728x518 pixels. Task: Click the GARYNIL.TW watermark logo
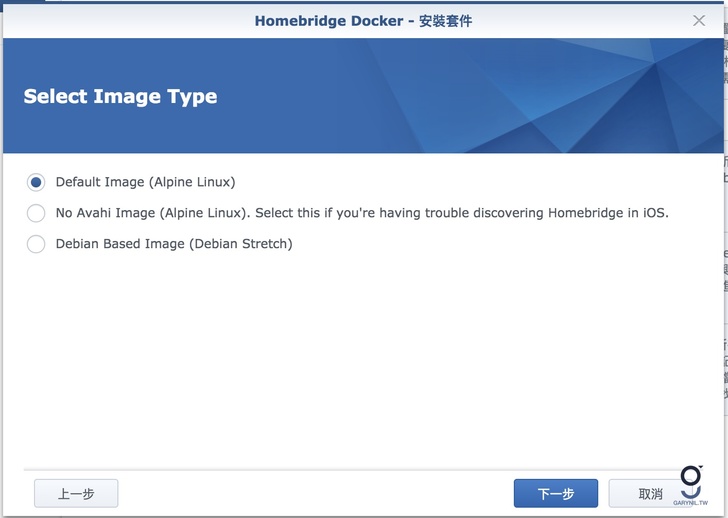coord(690,488)
